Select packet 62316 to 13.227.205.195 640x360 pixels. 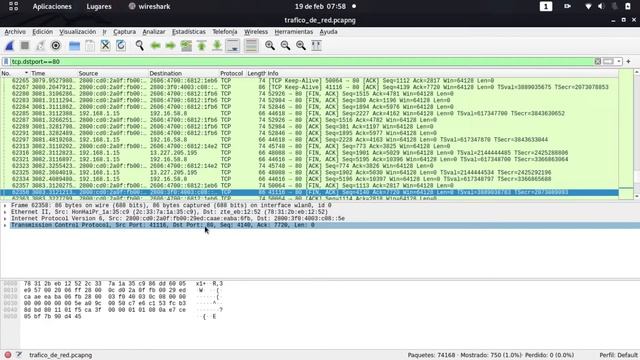tap(309, 153)
